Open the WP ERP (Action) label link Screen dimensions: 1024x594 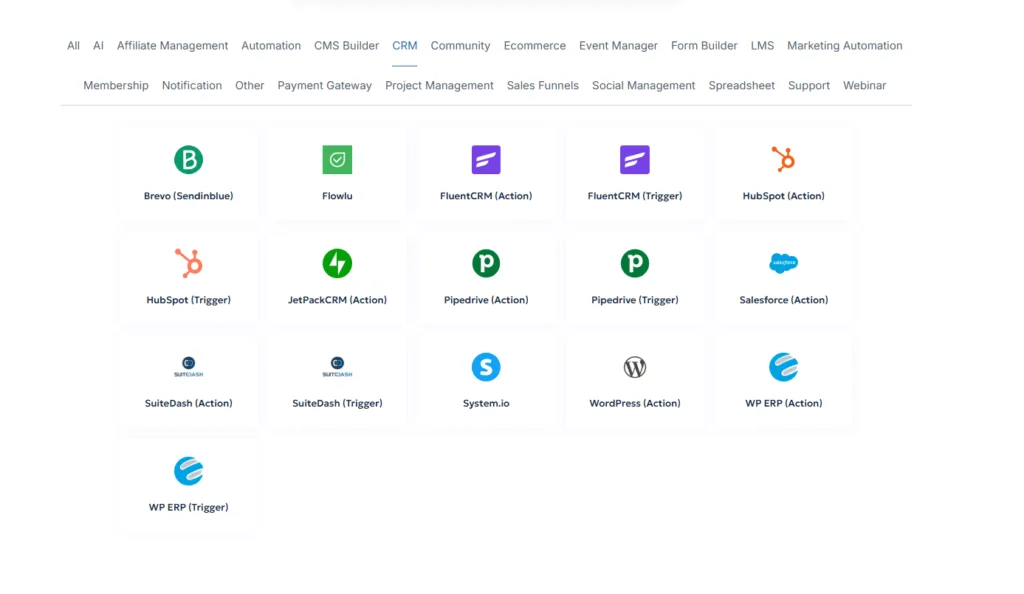coord(784,403)
